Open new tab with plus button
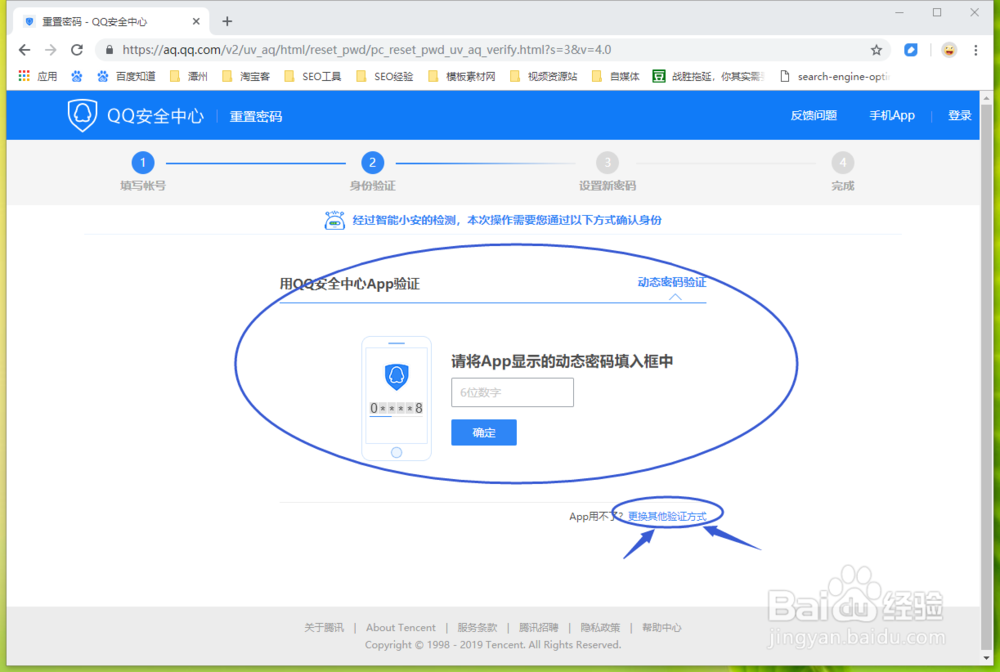Viewport: 1000px width, 672px height. click(227, 21)
